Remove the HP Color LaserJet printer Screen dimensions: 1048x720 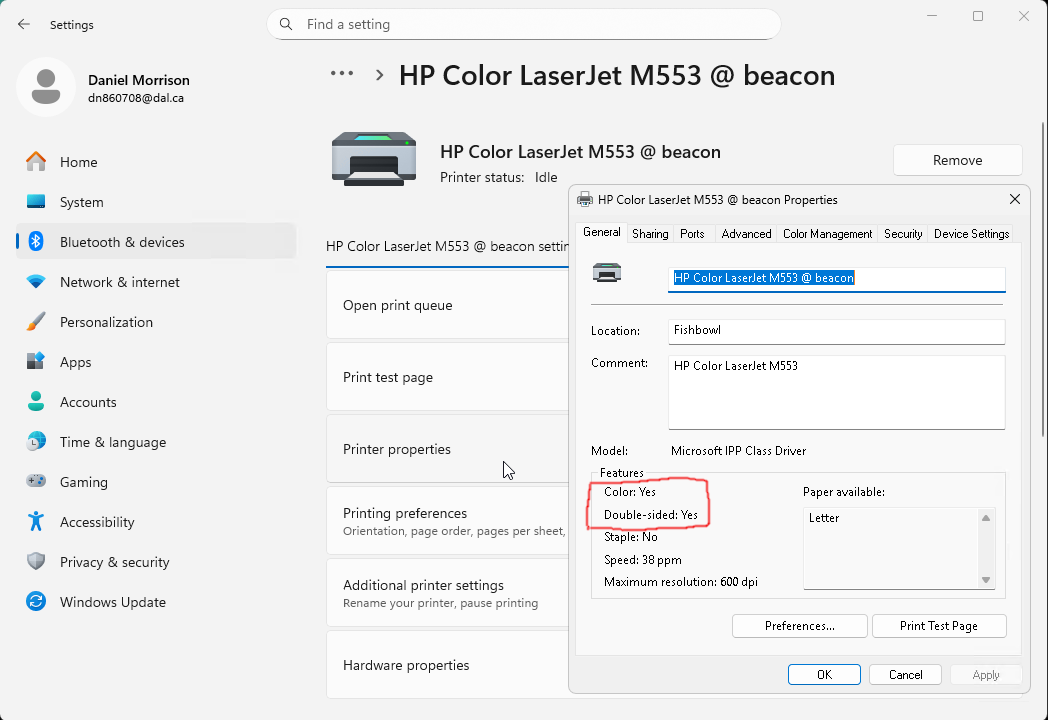coord(957,160)
